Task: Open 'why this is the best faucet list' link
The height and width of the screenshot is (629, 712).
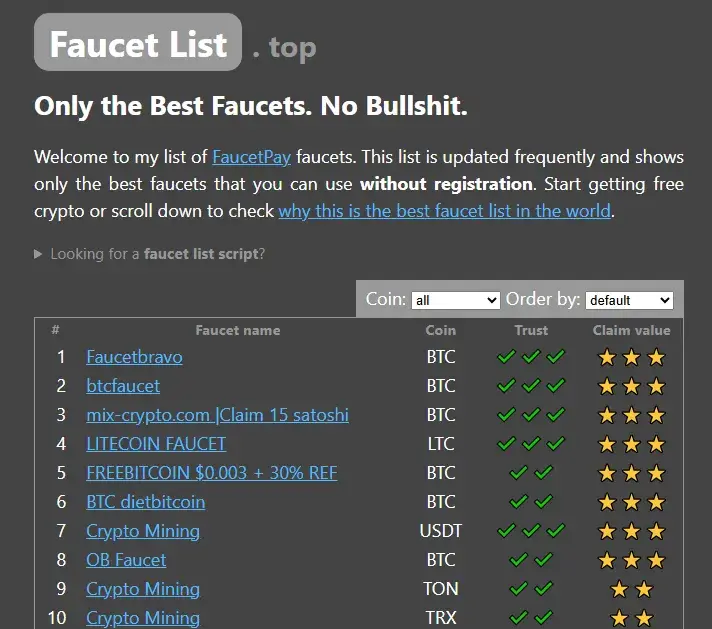Action: click(x=445, y=211)
